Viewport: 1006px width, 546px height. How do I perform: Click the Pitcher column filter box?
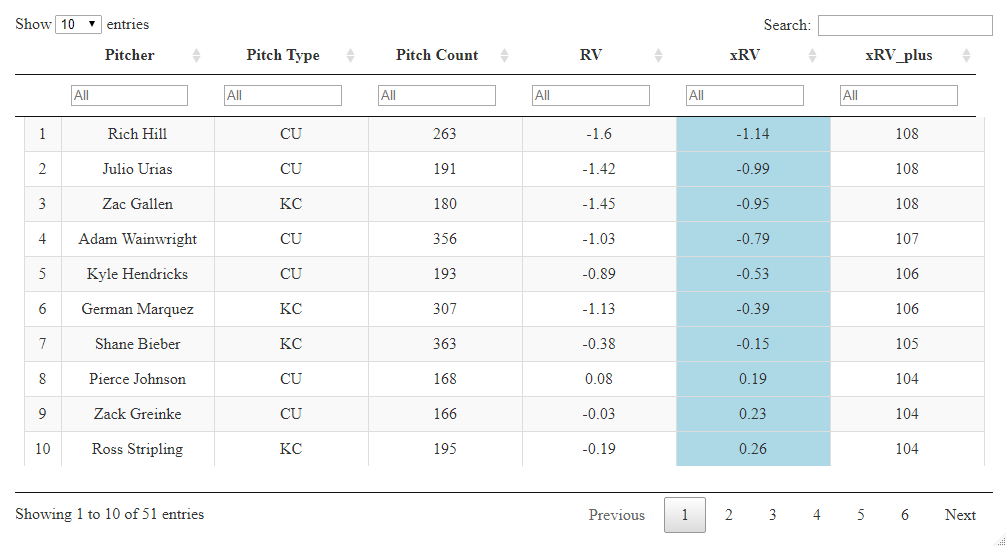[x=129, y=95]
